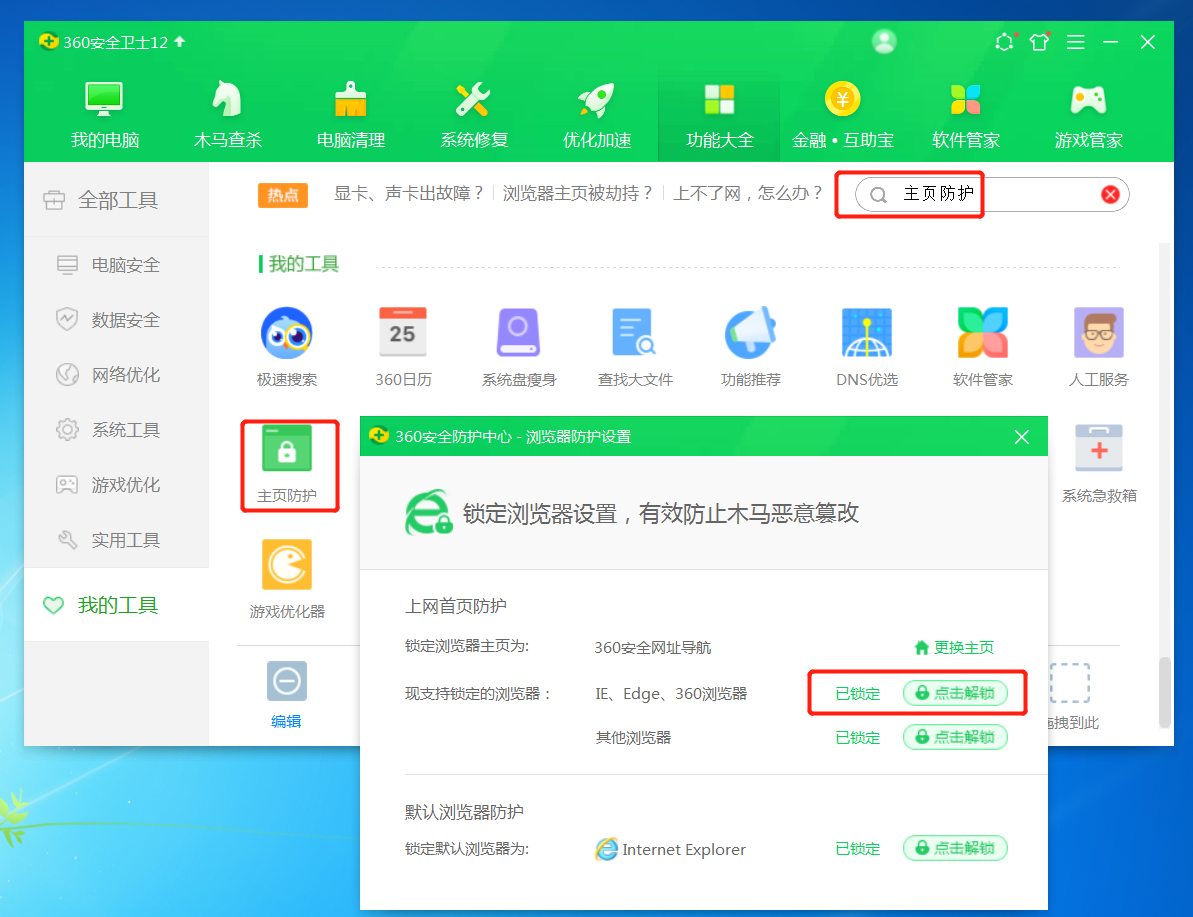Image resolution: width=1193 pixels, height=917 pixels.
Task: Close the 浏览器防护设置 dialog
Action: [x=1022, y=437]
